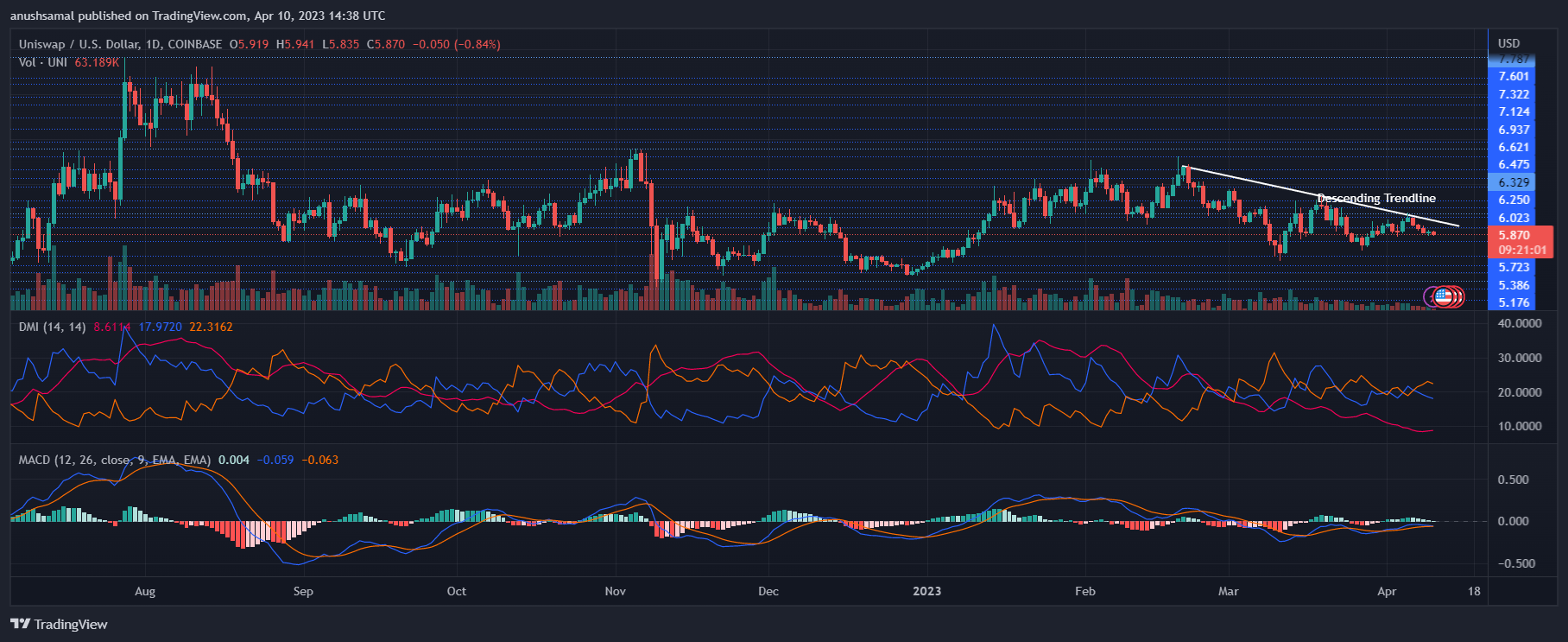This screenshot has height=642, width=1568.
Task: Select the 5.176 price level at the axis bottom
Action: coord(1514,302)
